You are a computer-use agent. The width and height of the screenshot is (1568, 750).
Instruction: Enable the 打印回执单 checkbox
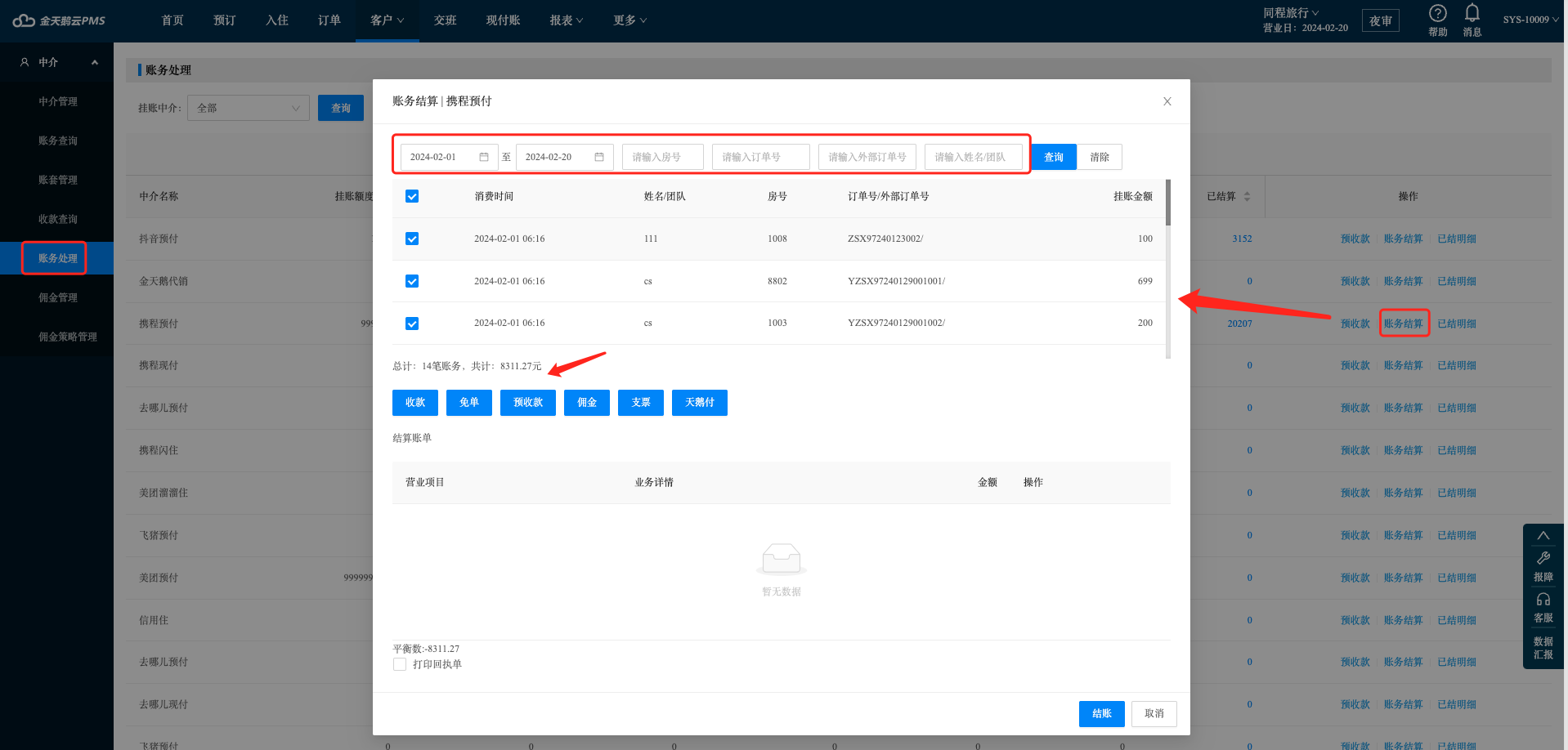click(x=400, y=664)
